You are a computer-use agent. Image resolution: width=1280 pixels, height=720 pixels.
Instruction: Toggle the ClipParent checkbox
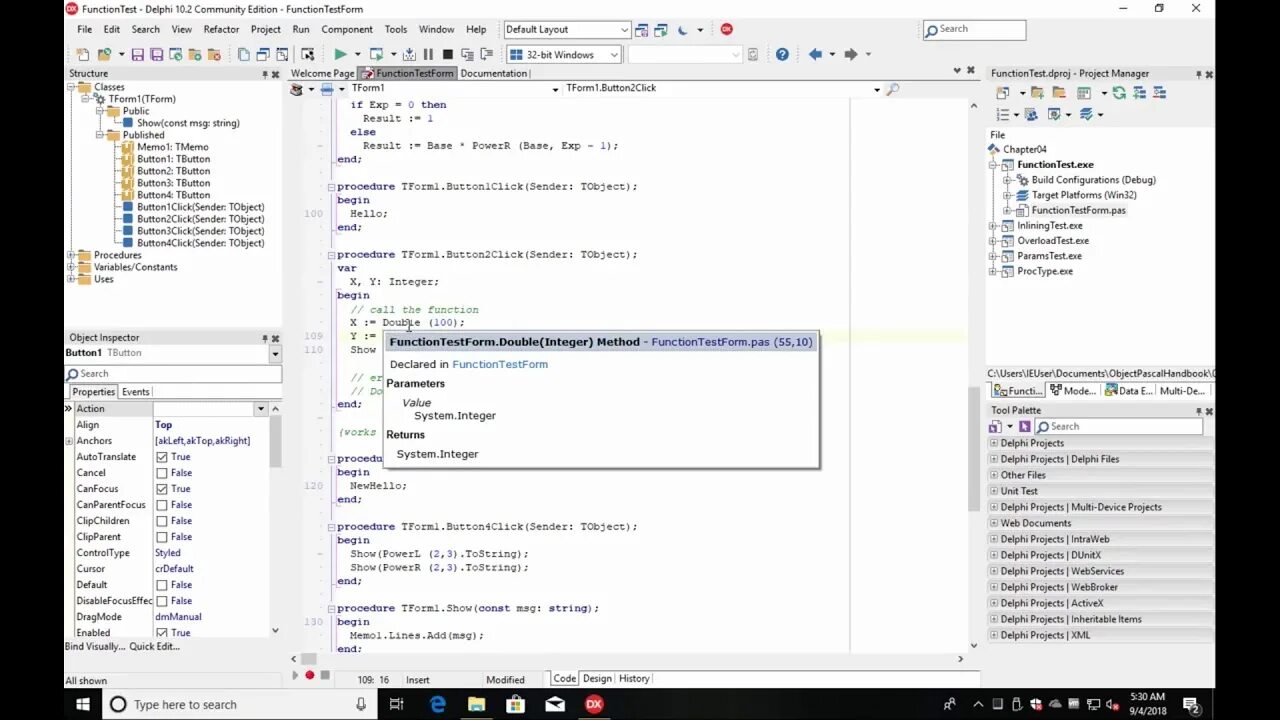[x=162, y=537]
